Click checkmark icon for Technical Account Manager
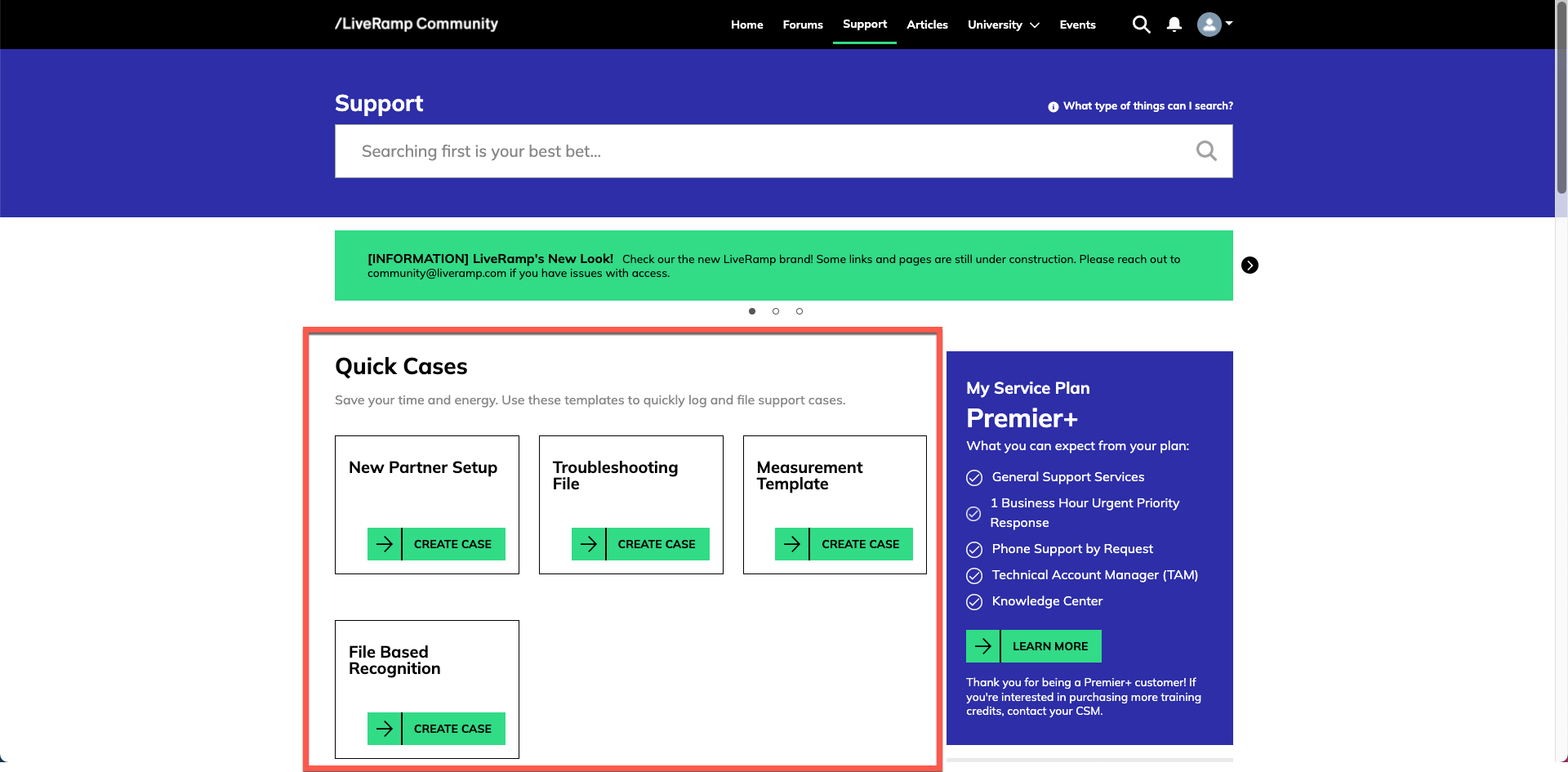Viewport: 1568px width, 772px height. (x=974, y=576)
